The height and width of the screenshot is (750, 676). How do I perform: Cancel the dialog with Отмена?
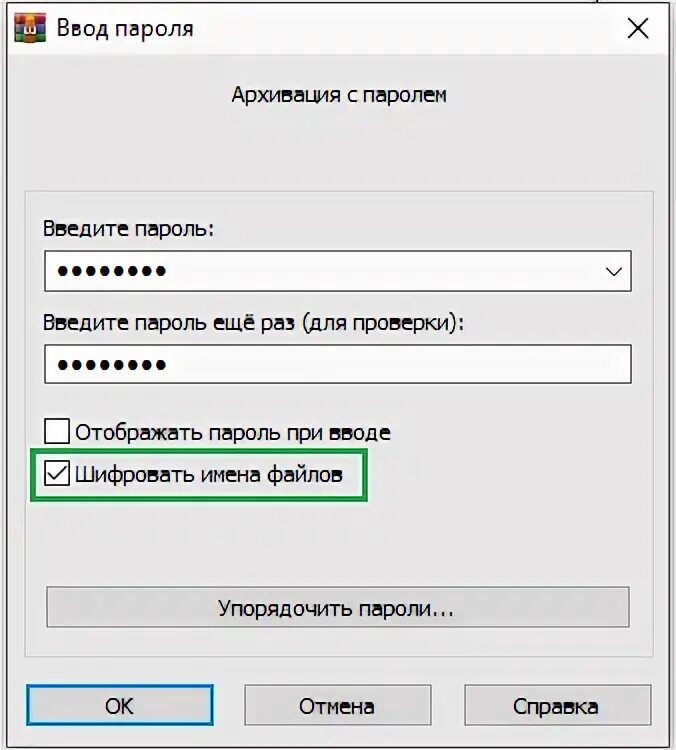coord(338,706)
